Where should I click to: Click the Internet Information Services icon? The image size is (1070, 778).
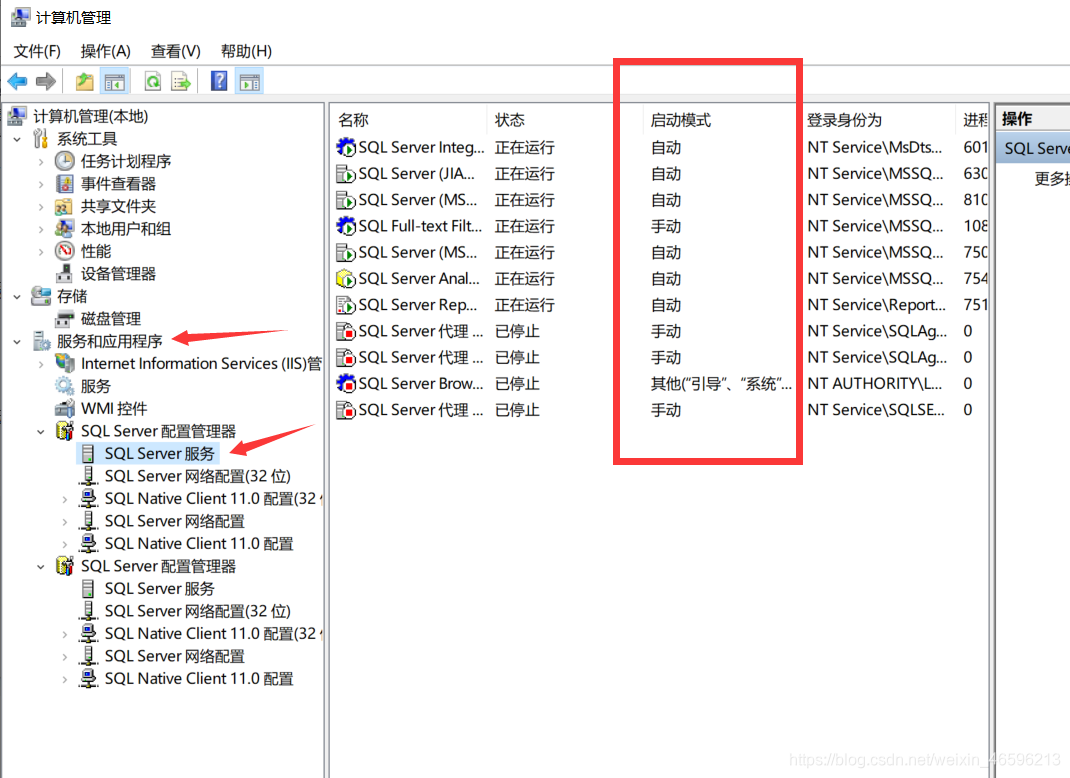point(64,363)
